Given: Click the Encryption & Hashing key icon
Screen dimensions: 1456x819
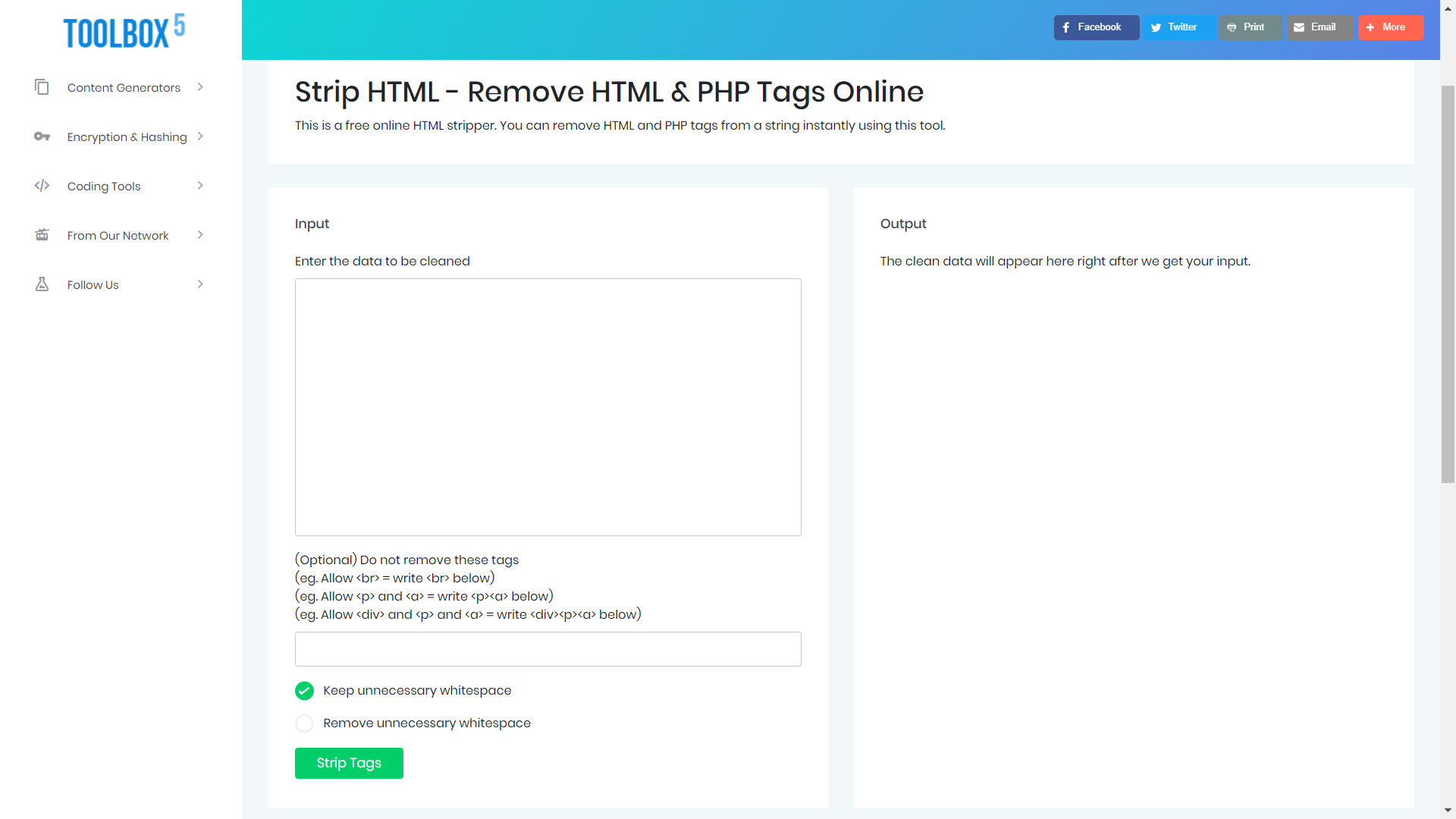Looking at the screenshot, I should click(x=42, y=136).
